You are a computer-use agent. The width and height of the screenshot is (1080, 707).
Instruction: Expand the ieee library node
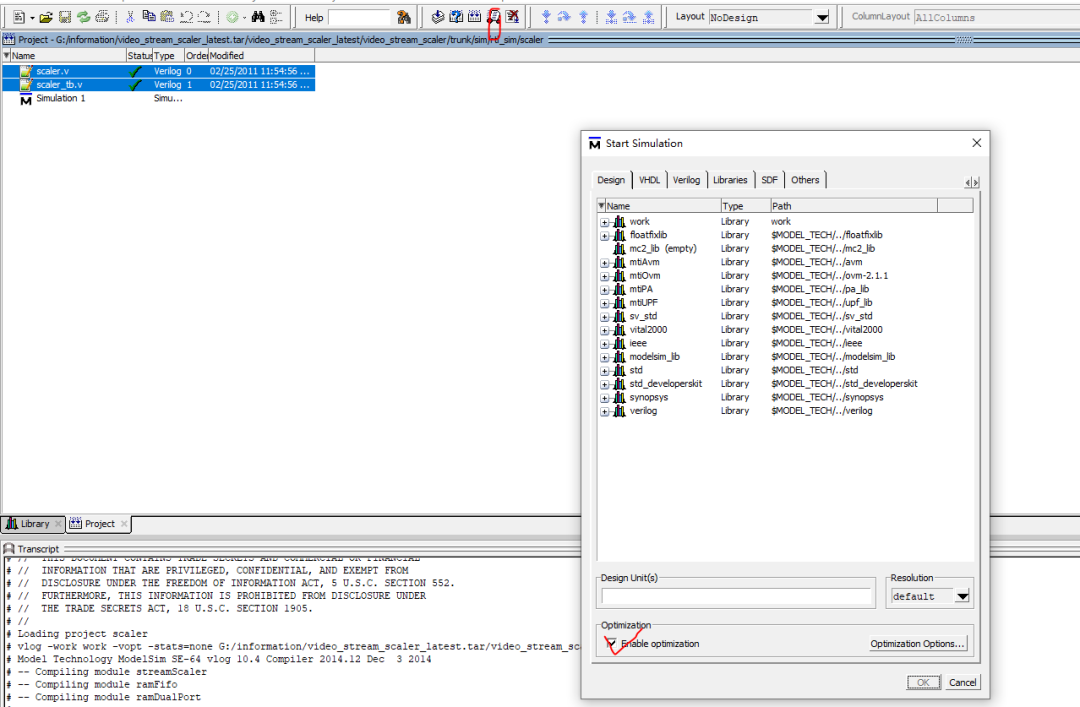[x=604, y=344]
